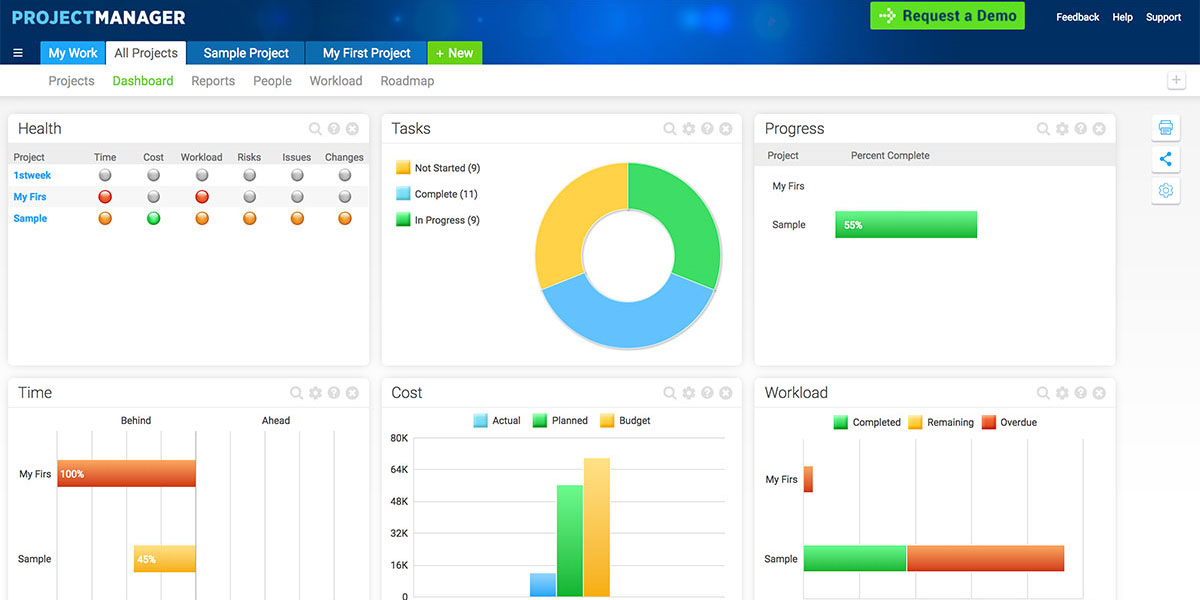
Task: Toggle the Completed legend in the Workload chart
Action: coord(866,422)
